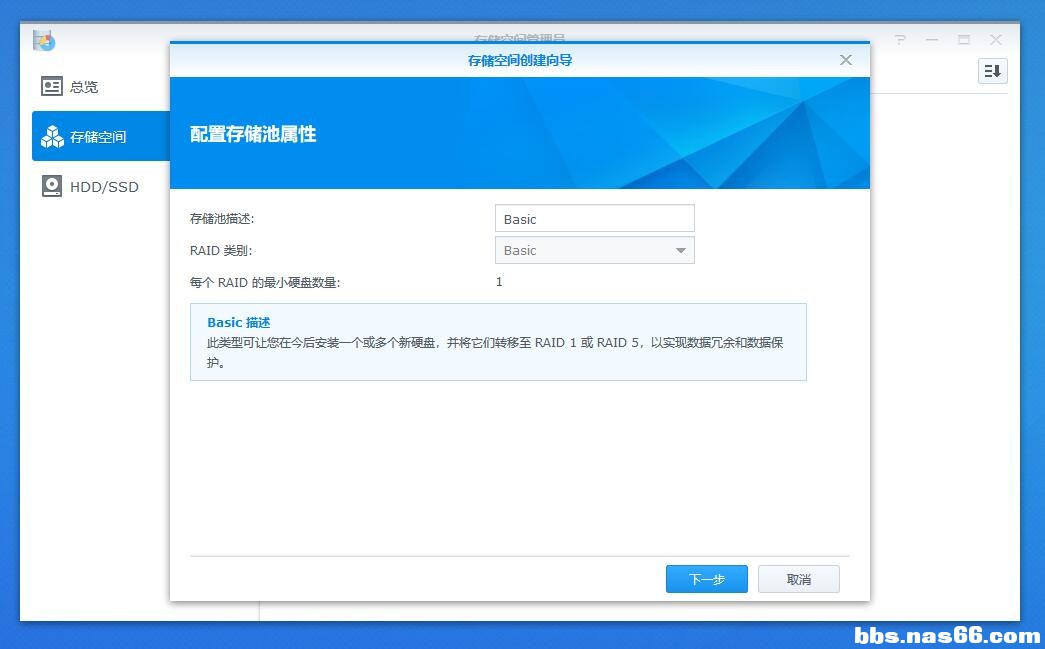The image size is (1045, 649).
Task: Select the 总览 sidebar tab label
Action: coord(84,87)
